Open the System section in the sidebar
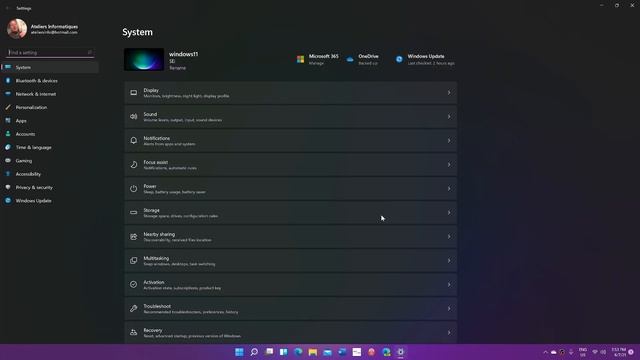 [x=49, y=67]
